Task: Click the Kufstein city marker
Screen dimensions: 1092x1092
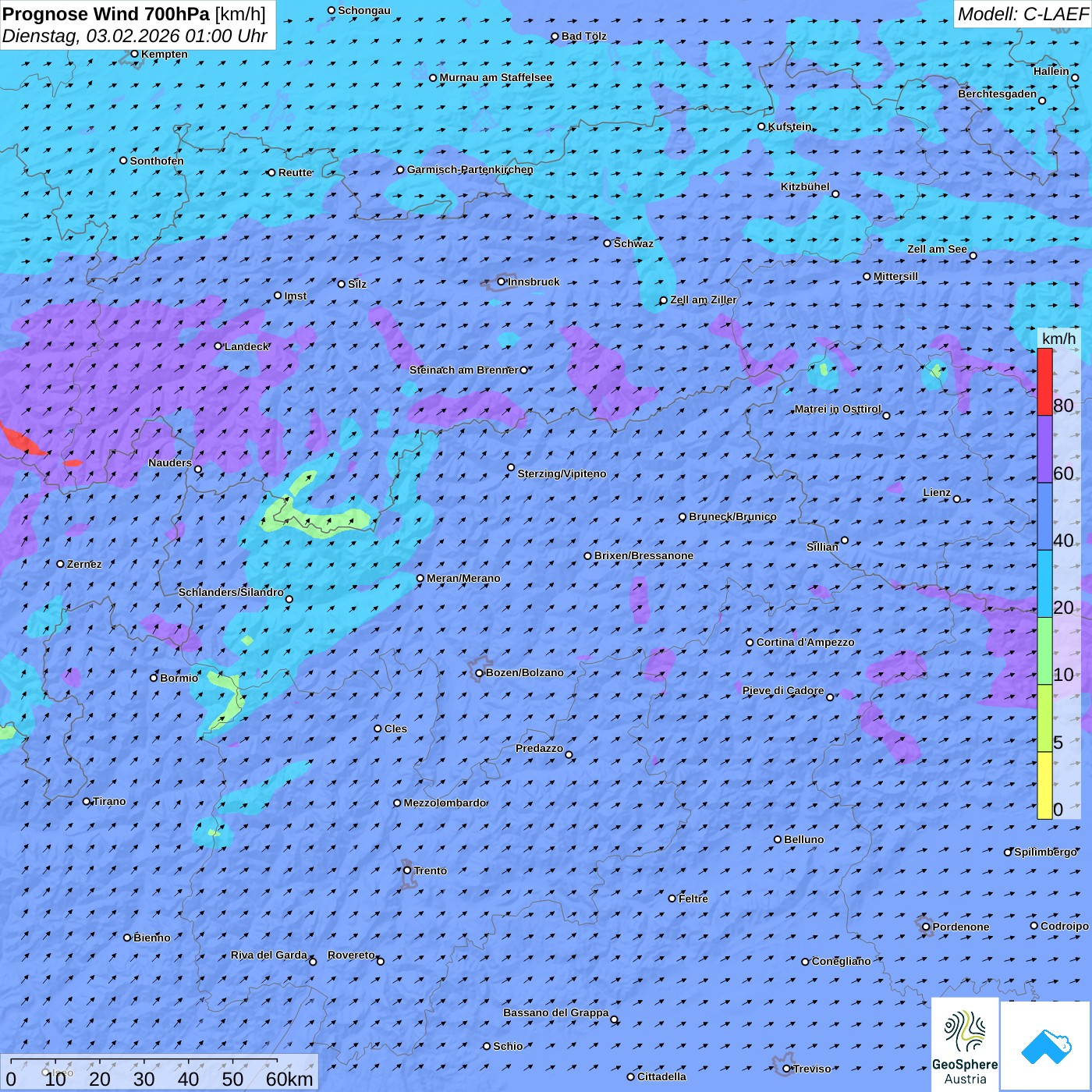Action: pyautogui.click(x=762, y=126)
